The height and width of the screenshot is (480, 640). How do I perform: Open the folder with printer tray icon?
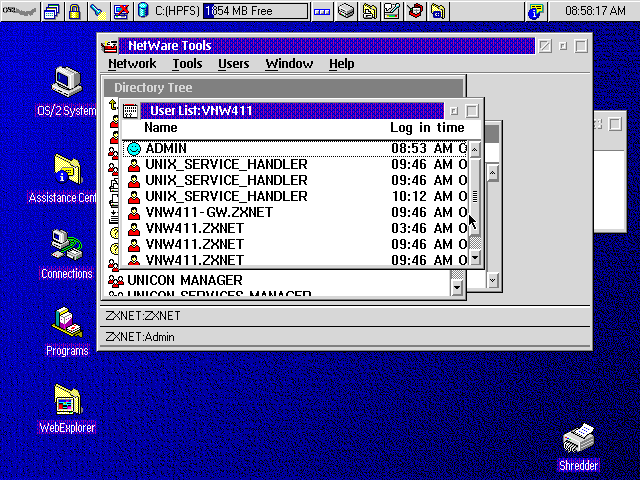click(369, 11)
